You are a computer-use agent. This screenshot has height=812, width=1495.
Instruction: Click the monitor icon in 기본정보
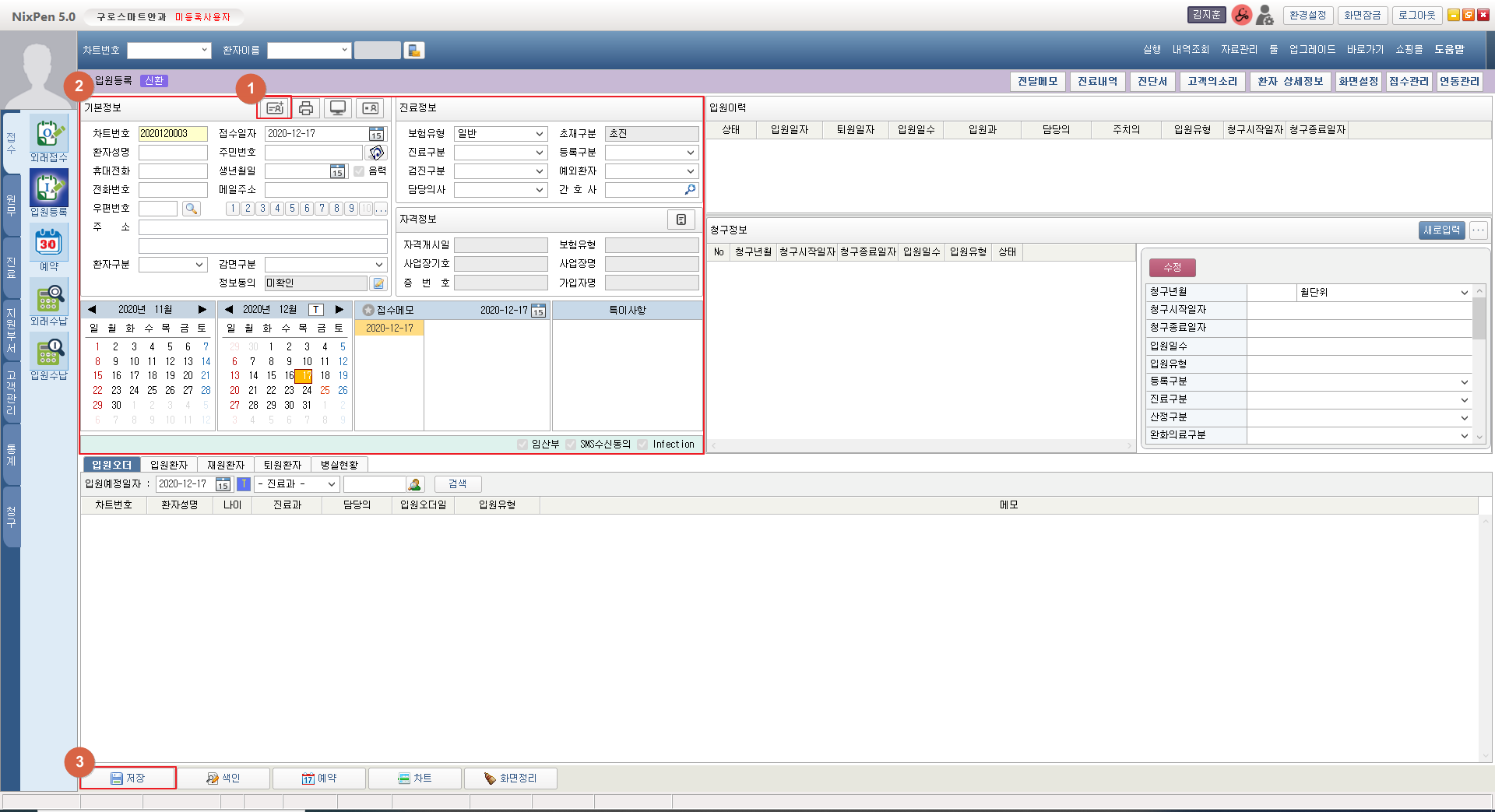coord(338,108)
